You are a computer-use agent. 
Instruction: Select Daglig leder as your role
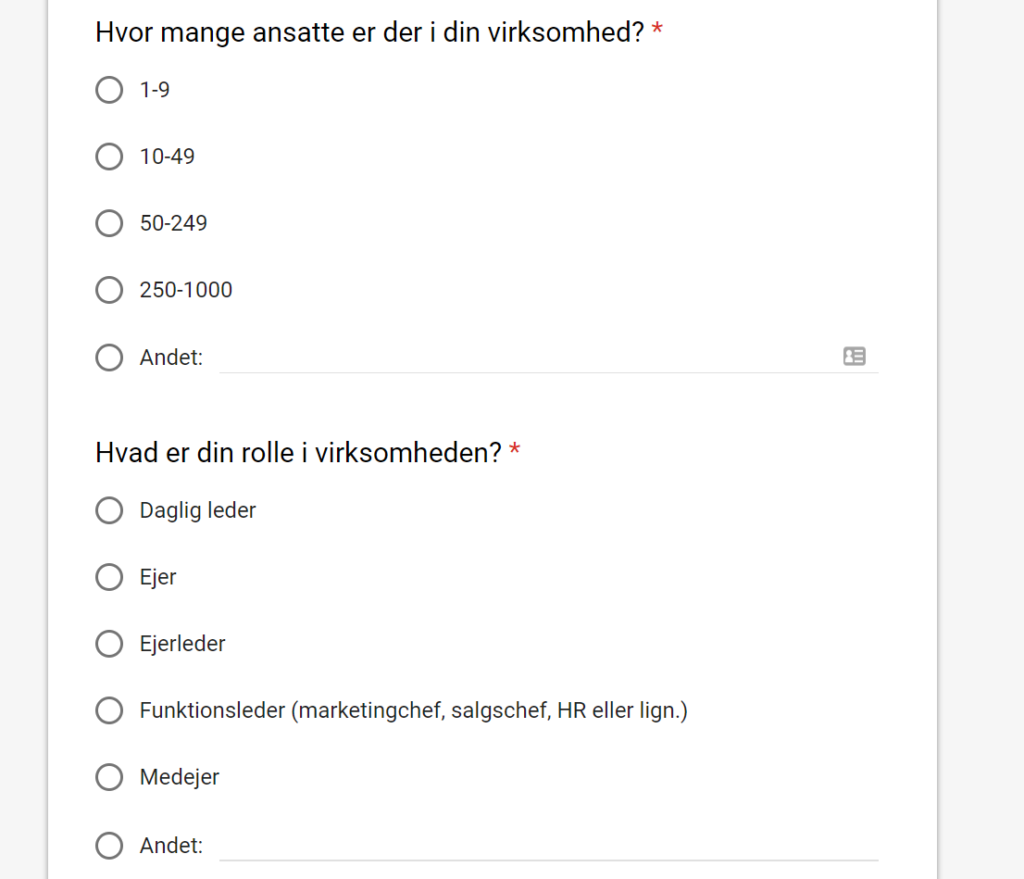tap(109, 510)
